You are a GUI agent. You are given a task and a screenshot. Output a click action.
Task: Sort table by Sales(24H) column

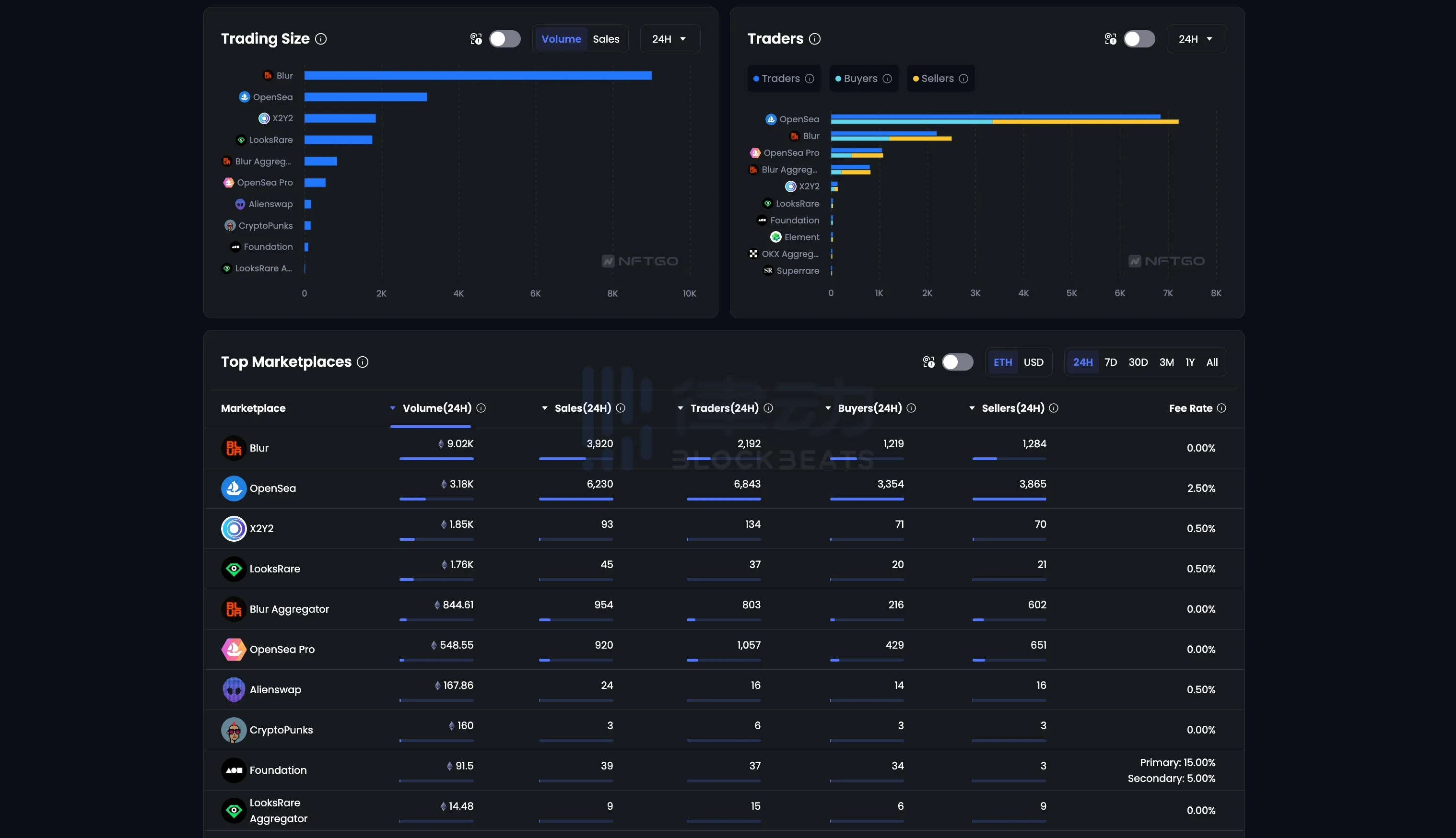tap(583, 408)
